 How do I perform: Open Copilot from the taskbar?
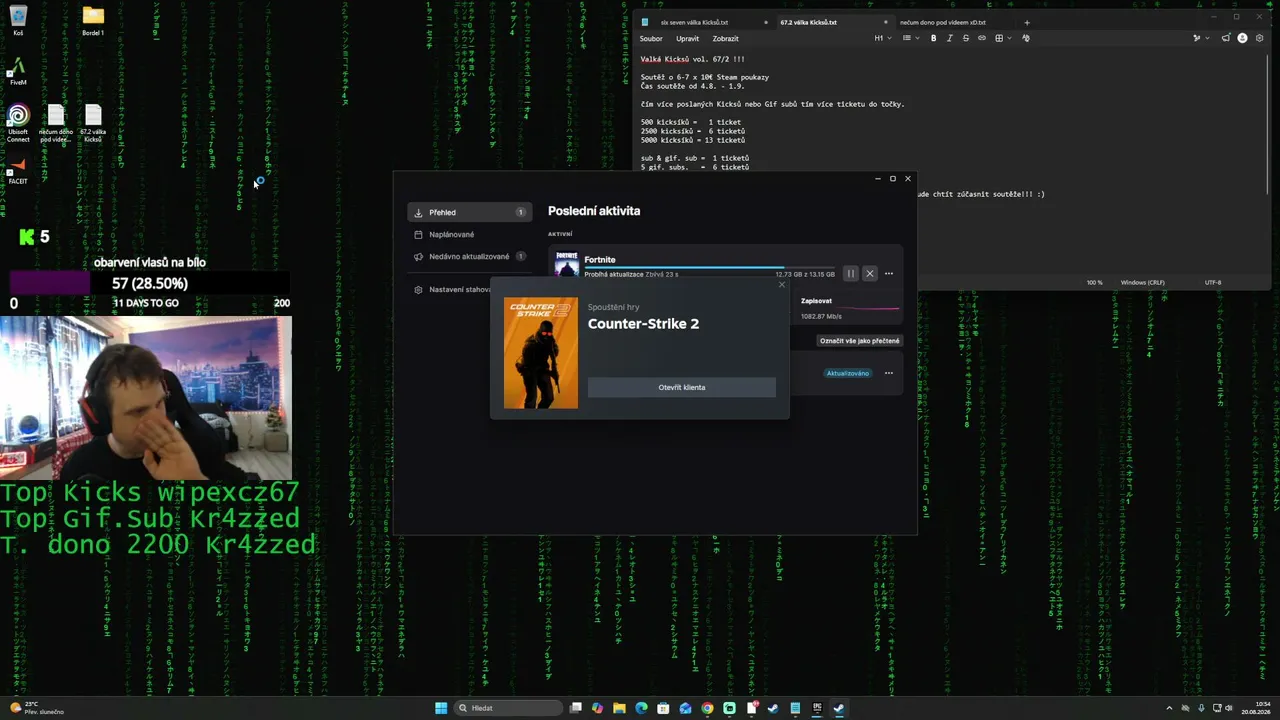(x=597, y=708)
